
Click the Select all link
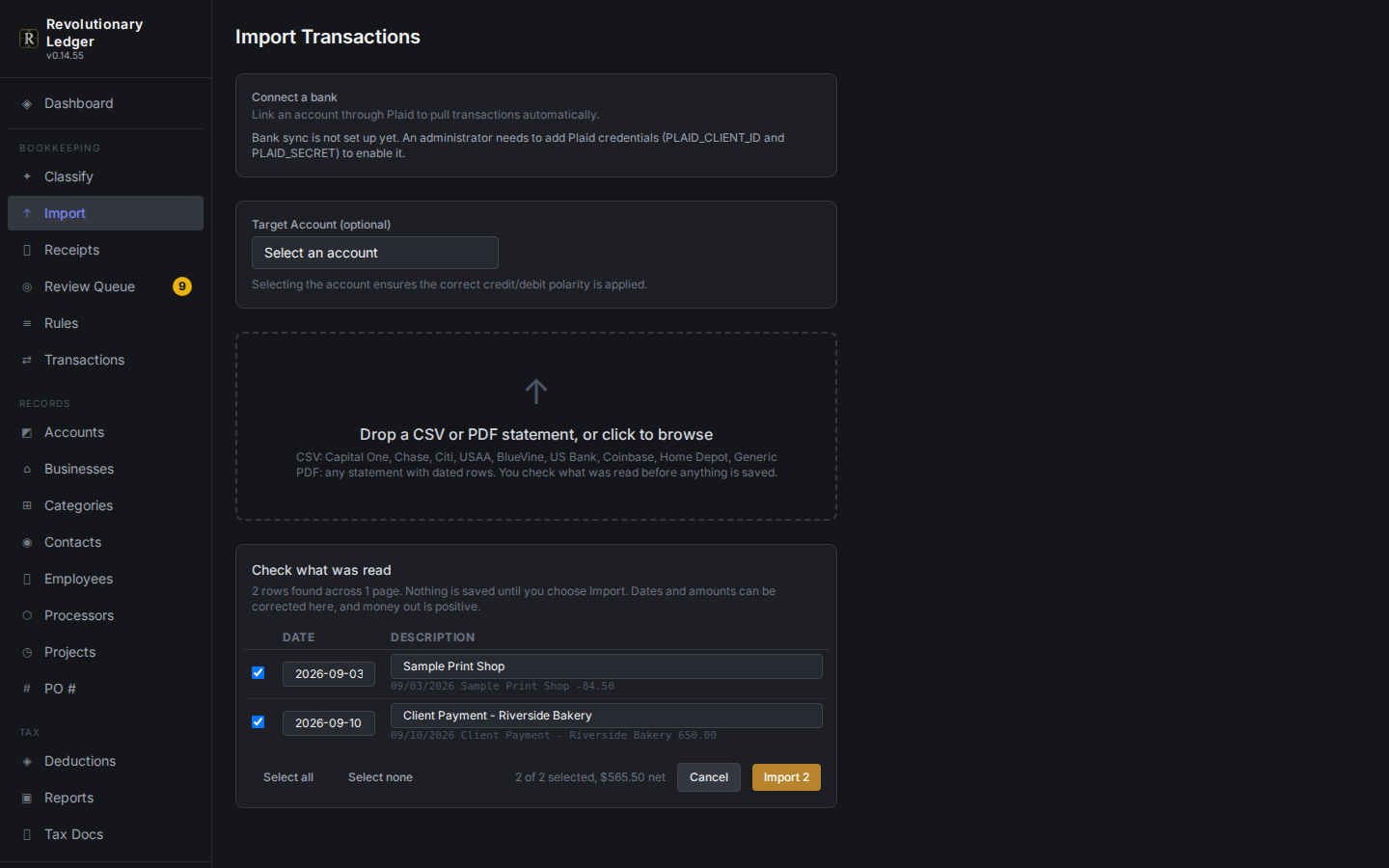point(288,777)
